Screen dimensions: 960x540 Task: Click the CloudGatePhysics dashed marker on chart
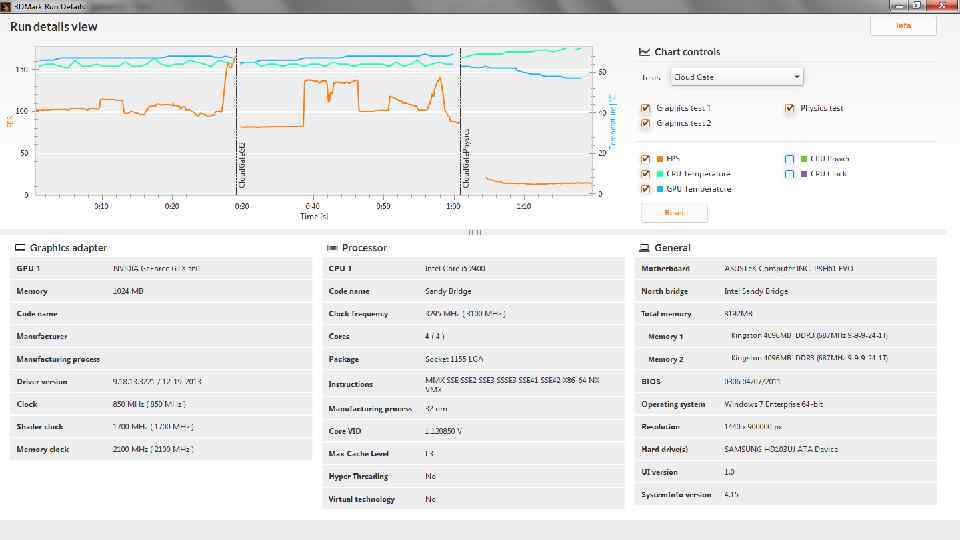[x=460, y=122]
